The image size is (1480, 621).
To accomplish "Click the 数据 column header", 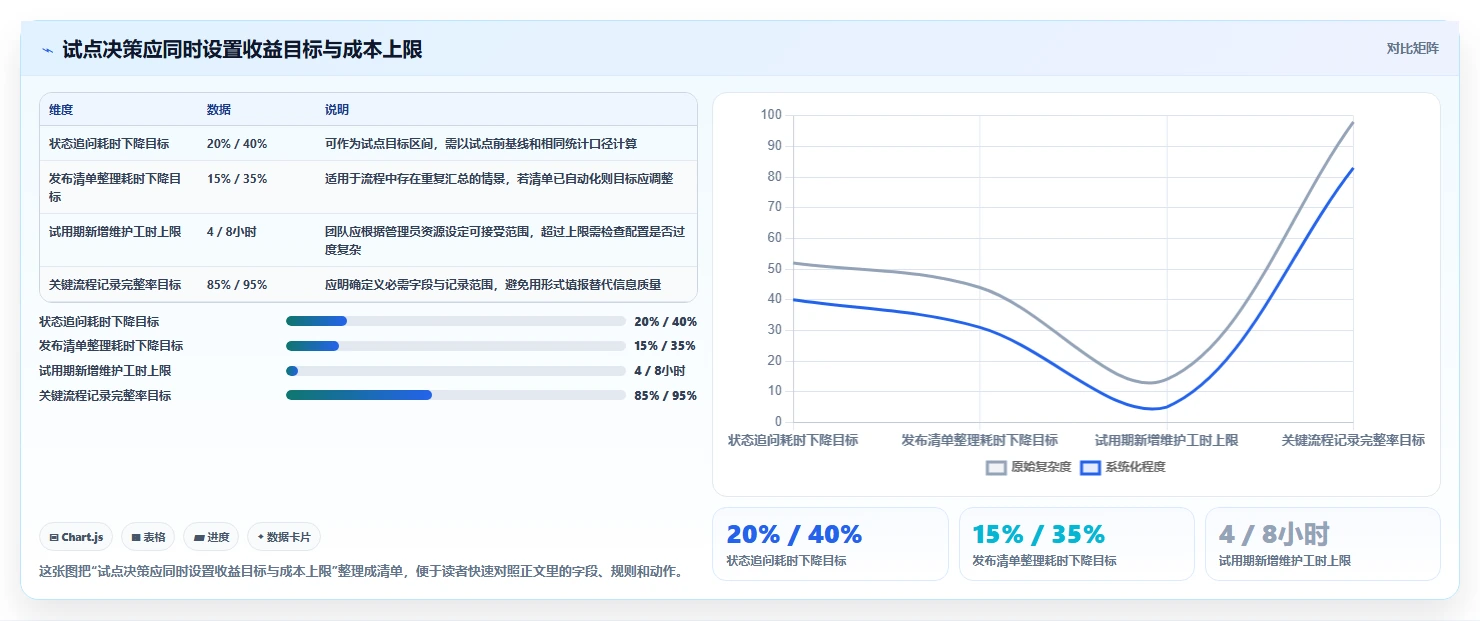I will [x=219, y=110].
